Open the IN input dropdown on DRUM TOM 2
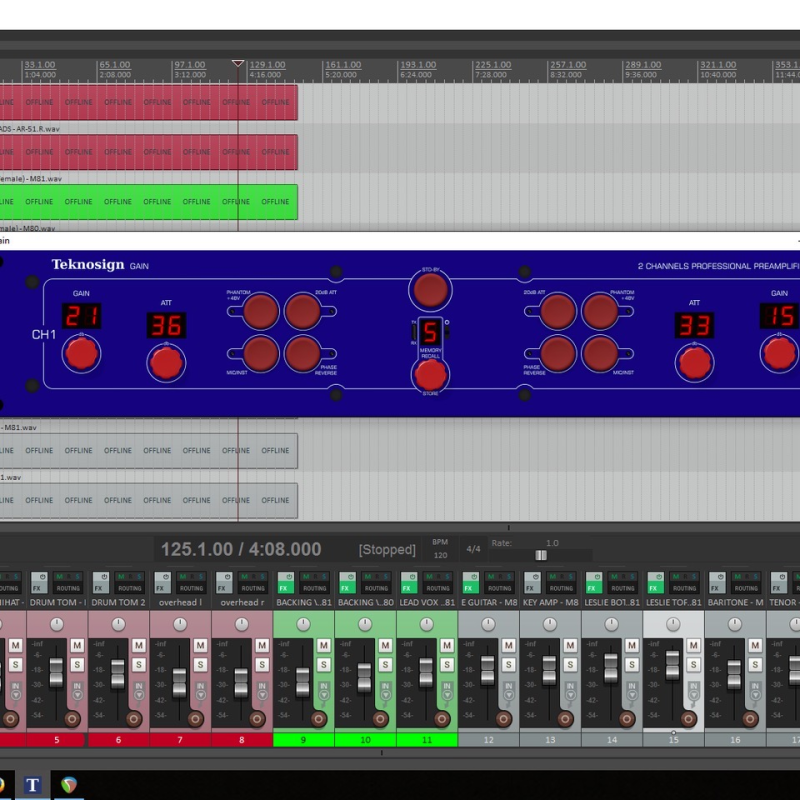800x800 pixels. (139, 690)
